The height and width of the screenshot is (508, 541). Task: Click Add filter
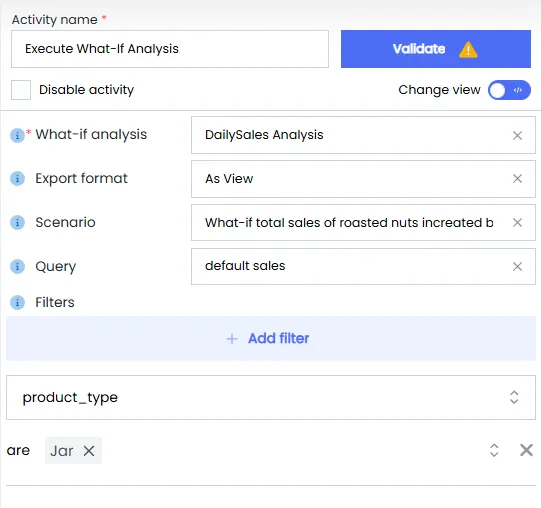tap(271, 338)
